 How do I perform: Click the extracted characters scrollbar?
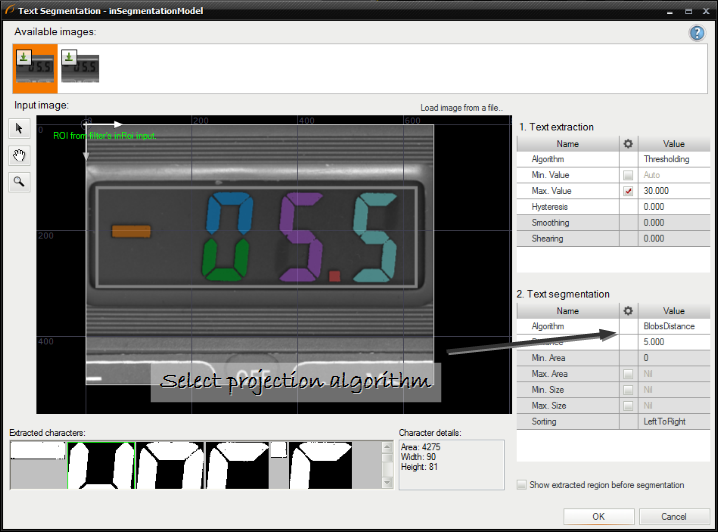(387, 465)
